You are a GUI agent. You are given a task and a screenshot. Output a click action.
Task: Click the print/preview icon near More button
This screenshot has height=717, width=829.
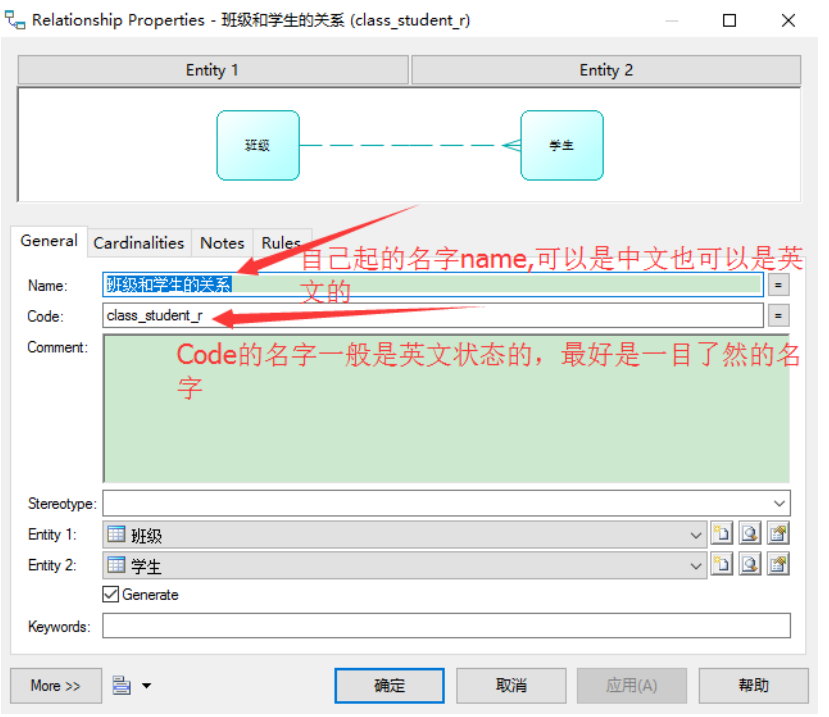coord(122,685)
